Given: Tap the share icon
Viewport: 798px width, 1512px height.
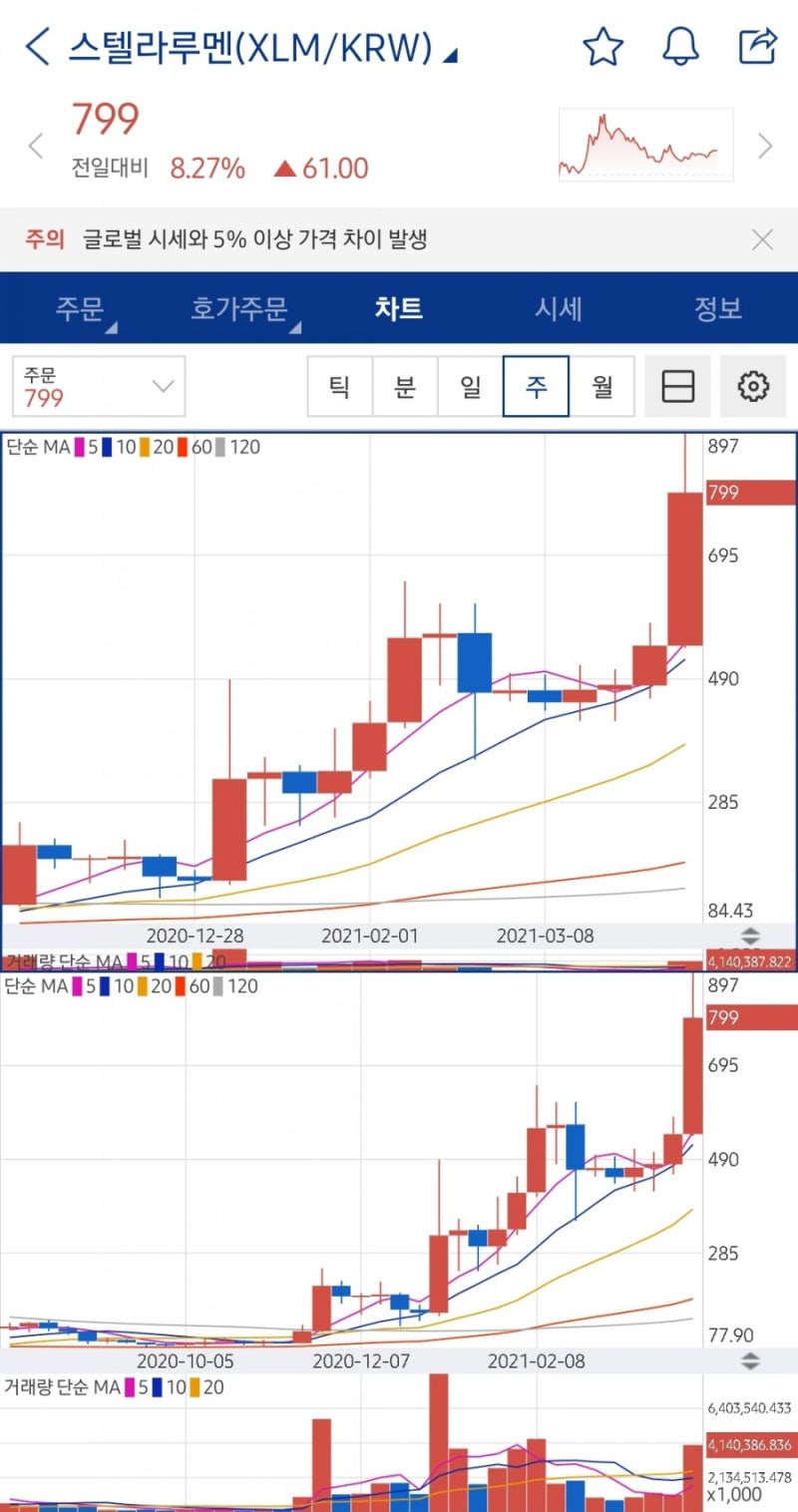Looking at the screenshot, I should (757, 46).
